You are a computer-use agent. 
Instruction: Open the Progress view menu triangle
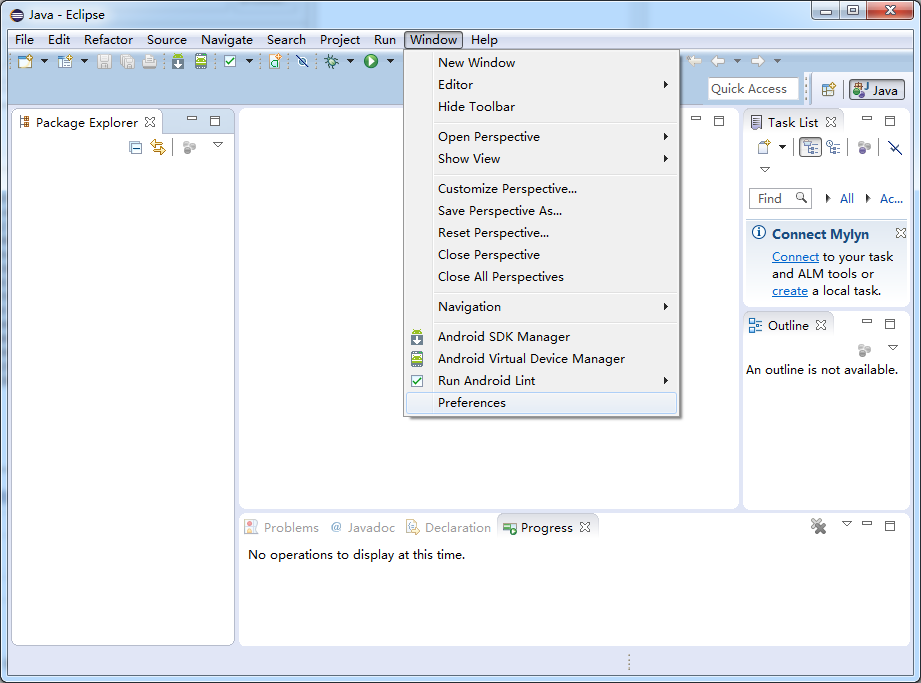[x=846, y=523]
